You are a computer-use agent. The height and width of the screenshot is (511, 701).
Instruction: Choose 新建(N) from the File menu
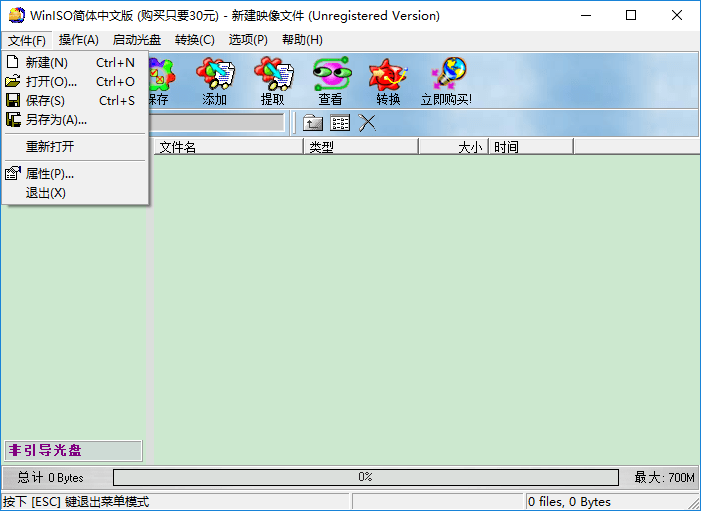75,63
